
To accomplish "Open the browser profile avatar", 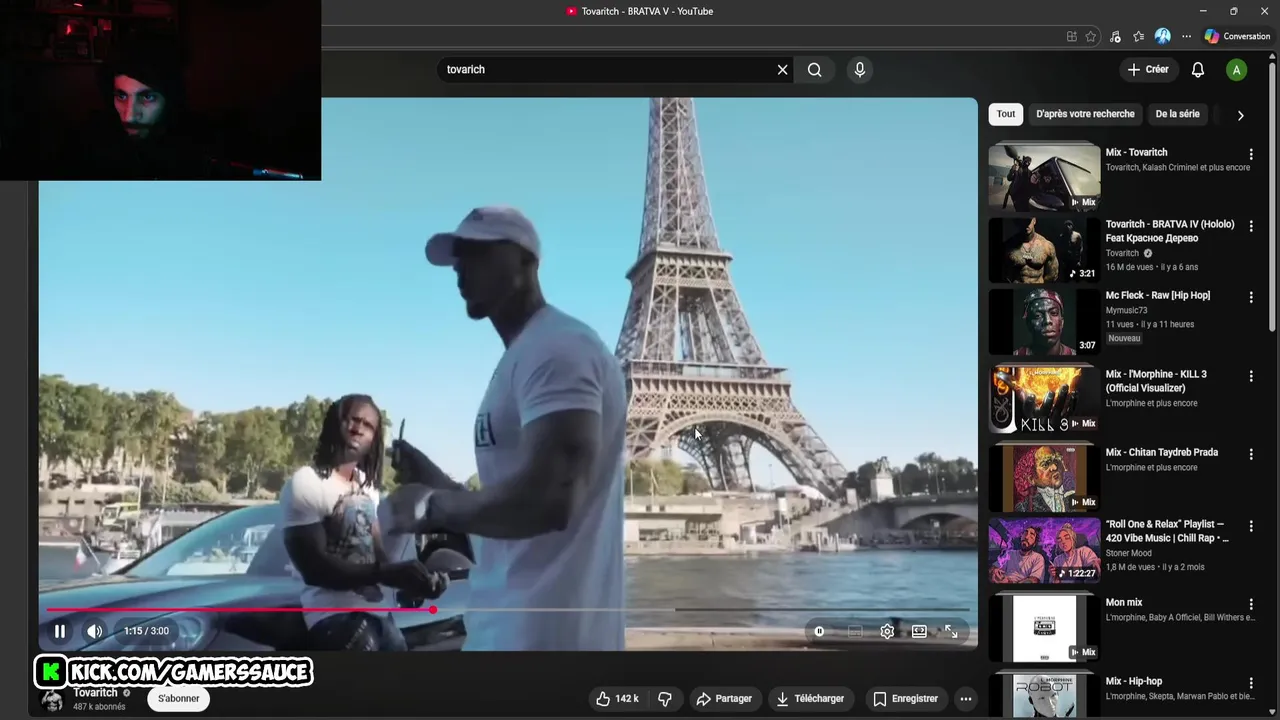I will pyautogui.click(x=1162, y=36).
